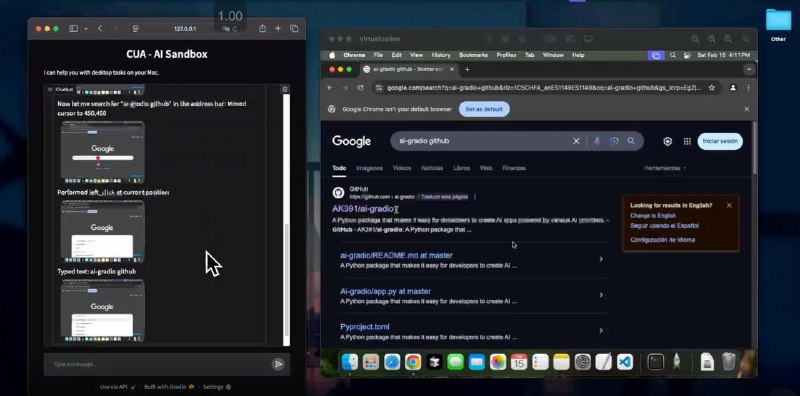
Task: Open the History menu
Action: click(441, 55)
